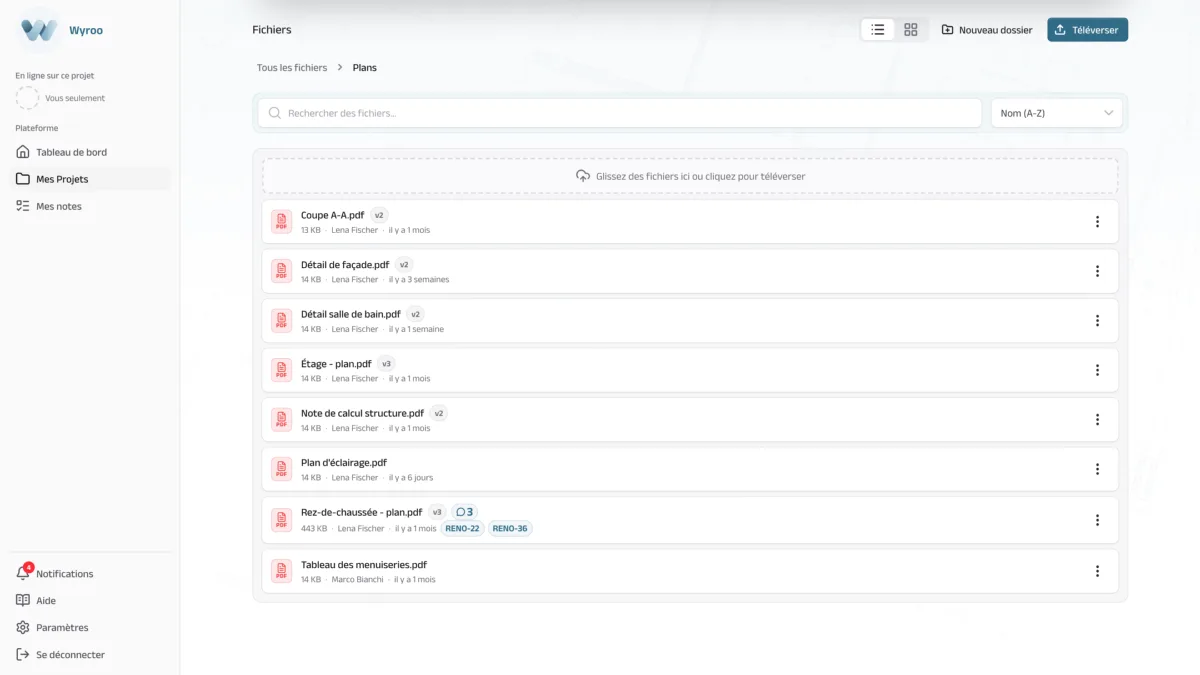Open the RENO-36 tag
This screenshot has width=1200, height=675.
(510, 529)
